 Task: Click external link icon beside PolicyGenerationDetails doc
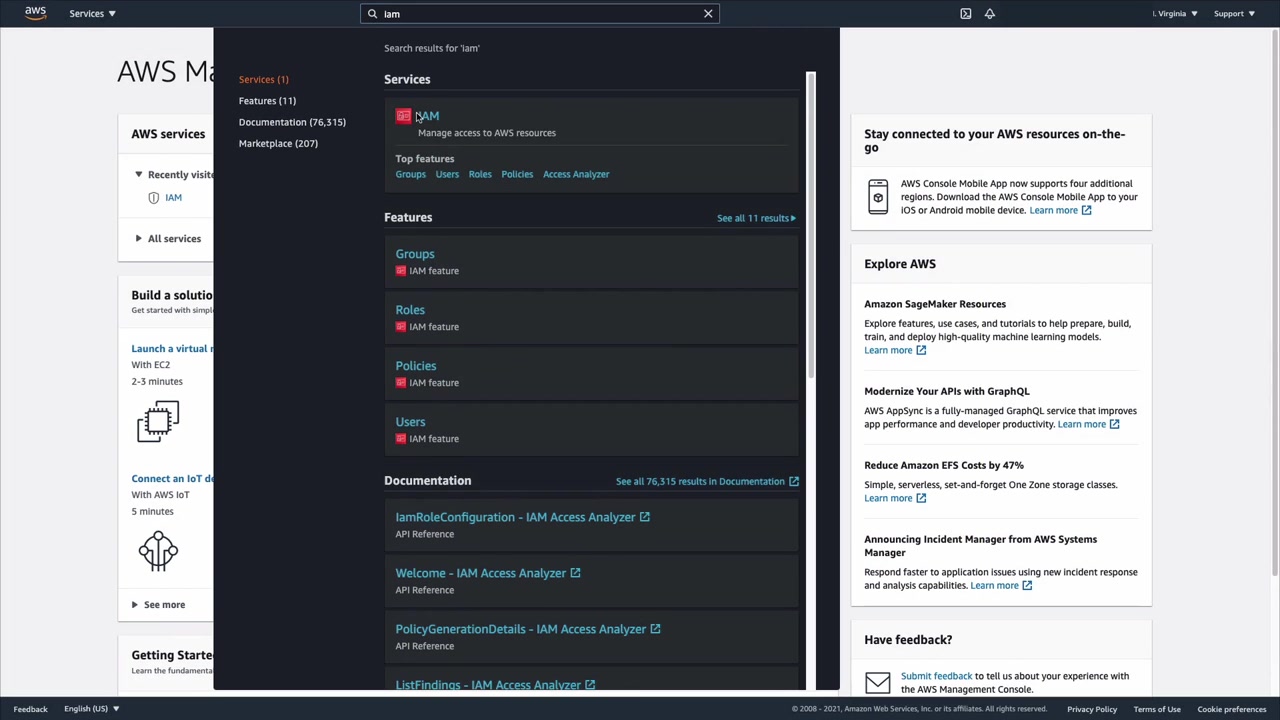coord(655,629)
